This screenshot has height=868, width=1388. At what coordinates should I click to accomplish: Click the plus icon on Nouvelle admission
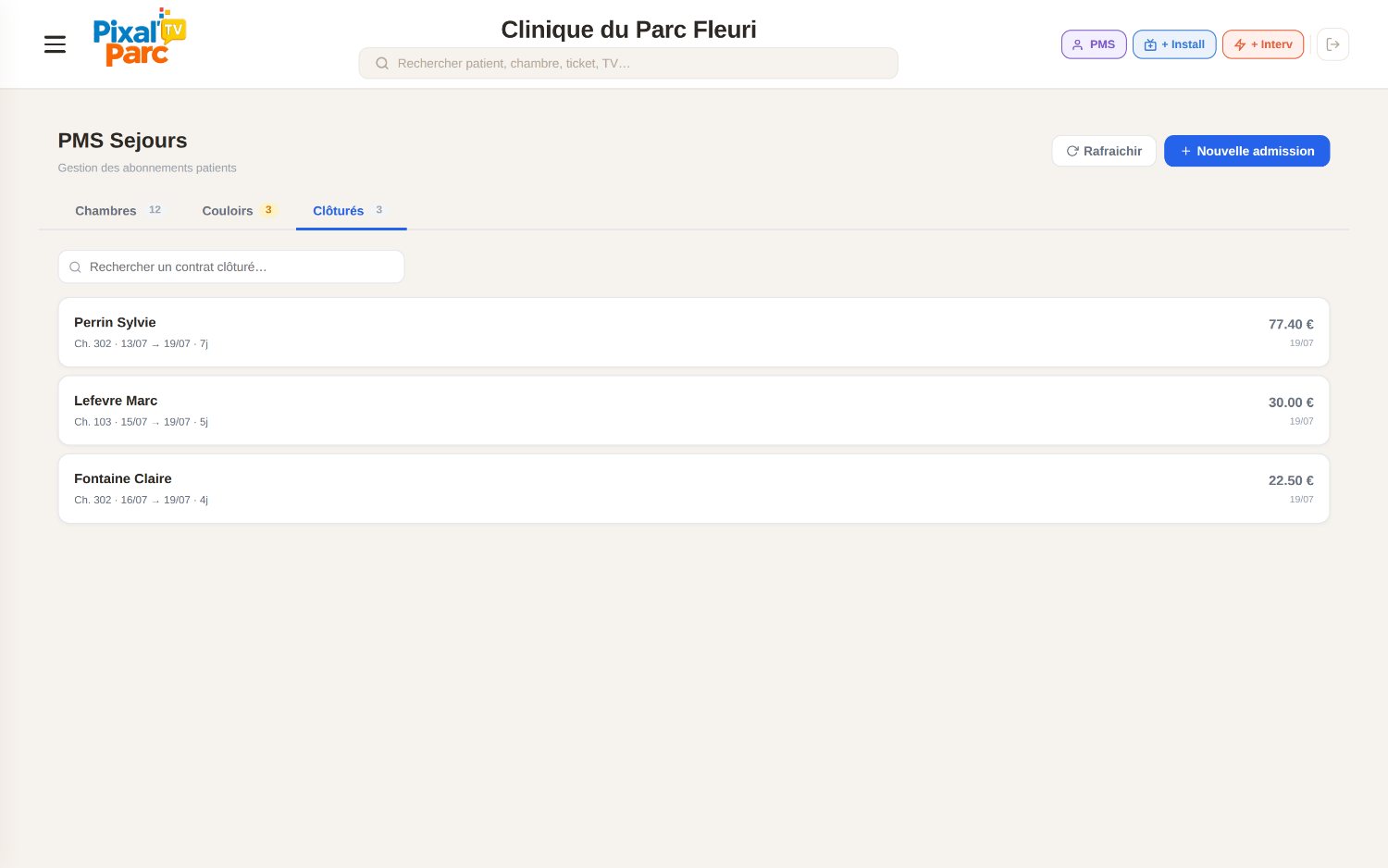coord(1185,151)
